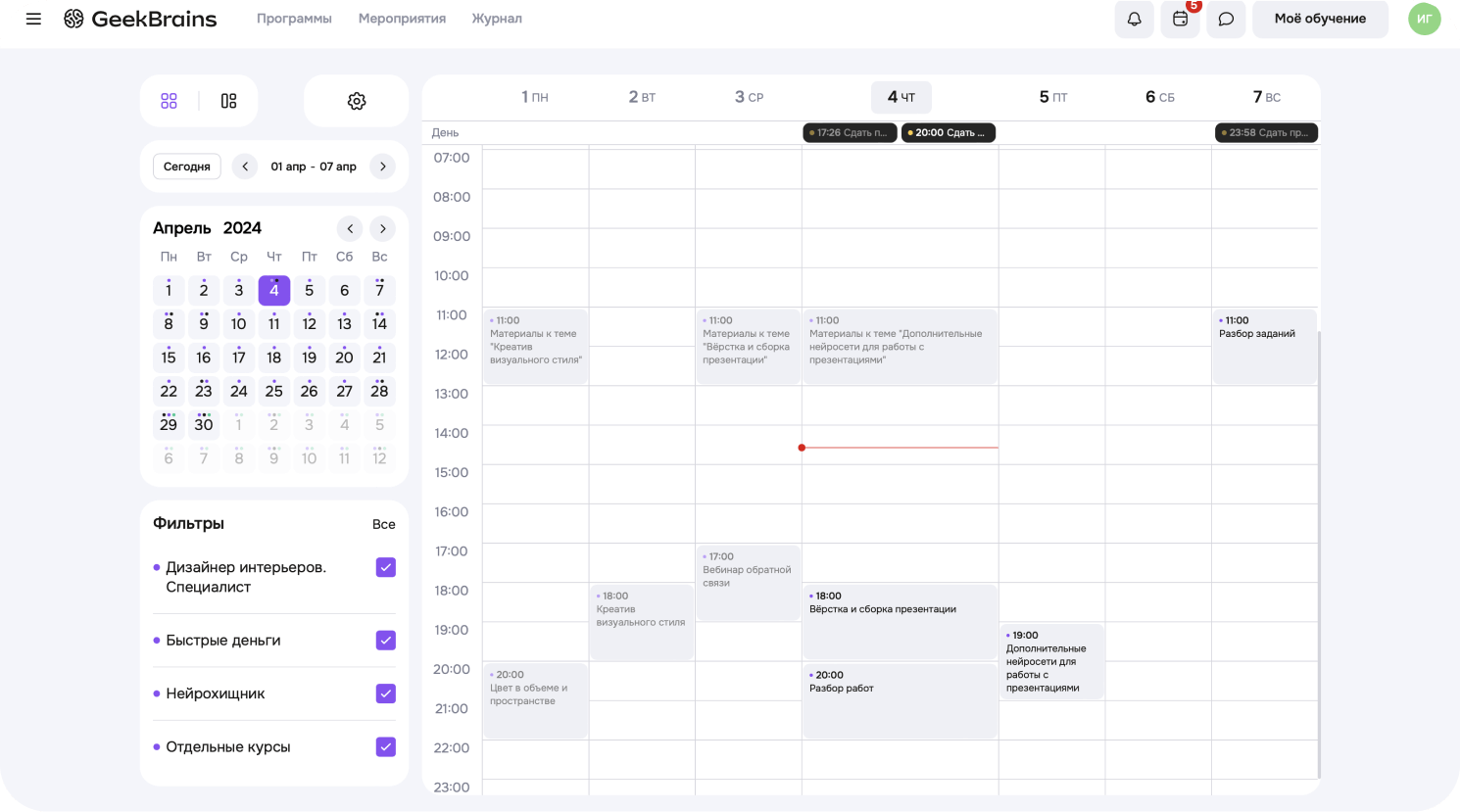Open the ИГ user avatar
Screen dimensions: 1461x812
[x=1424, y=19]
